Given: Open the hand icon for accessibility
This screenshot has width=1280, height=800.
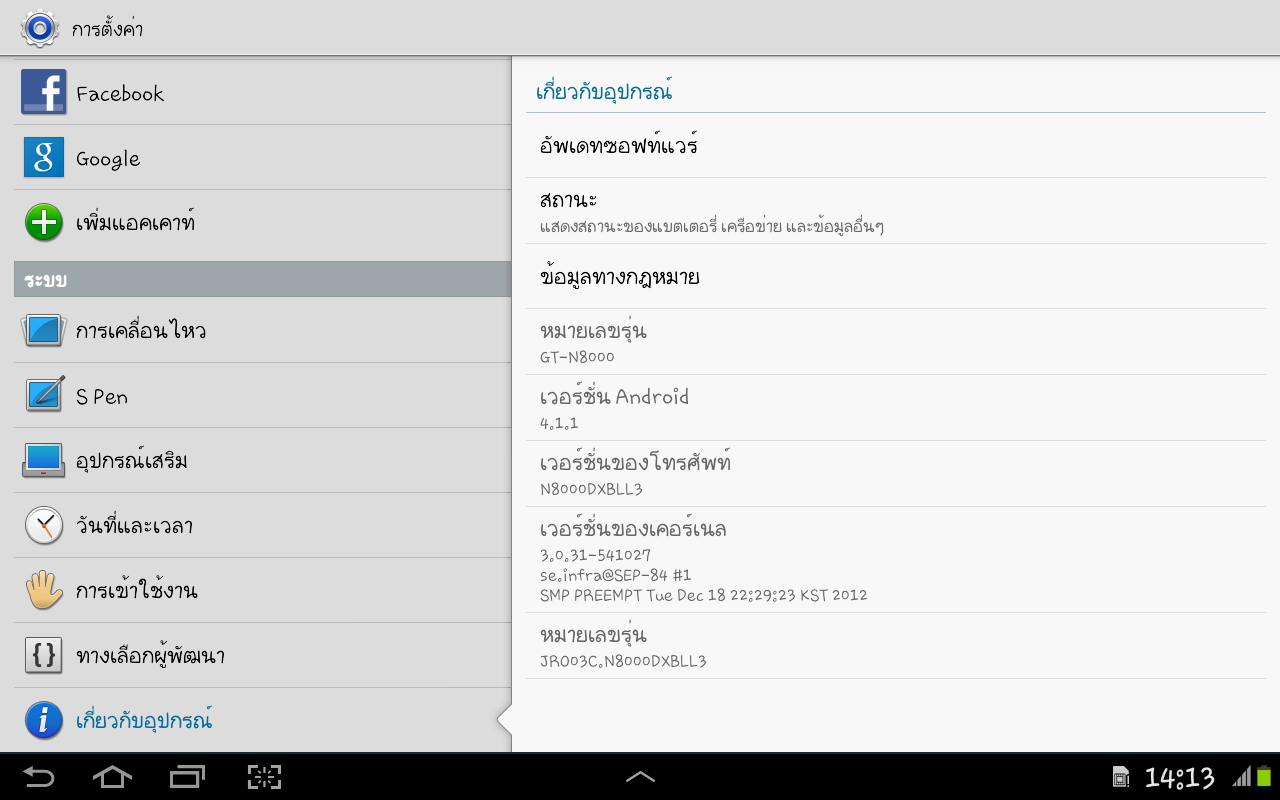Looking at the screenshot, I should click(x=44, y=590).
